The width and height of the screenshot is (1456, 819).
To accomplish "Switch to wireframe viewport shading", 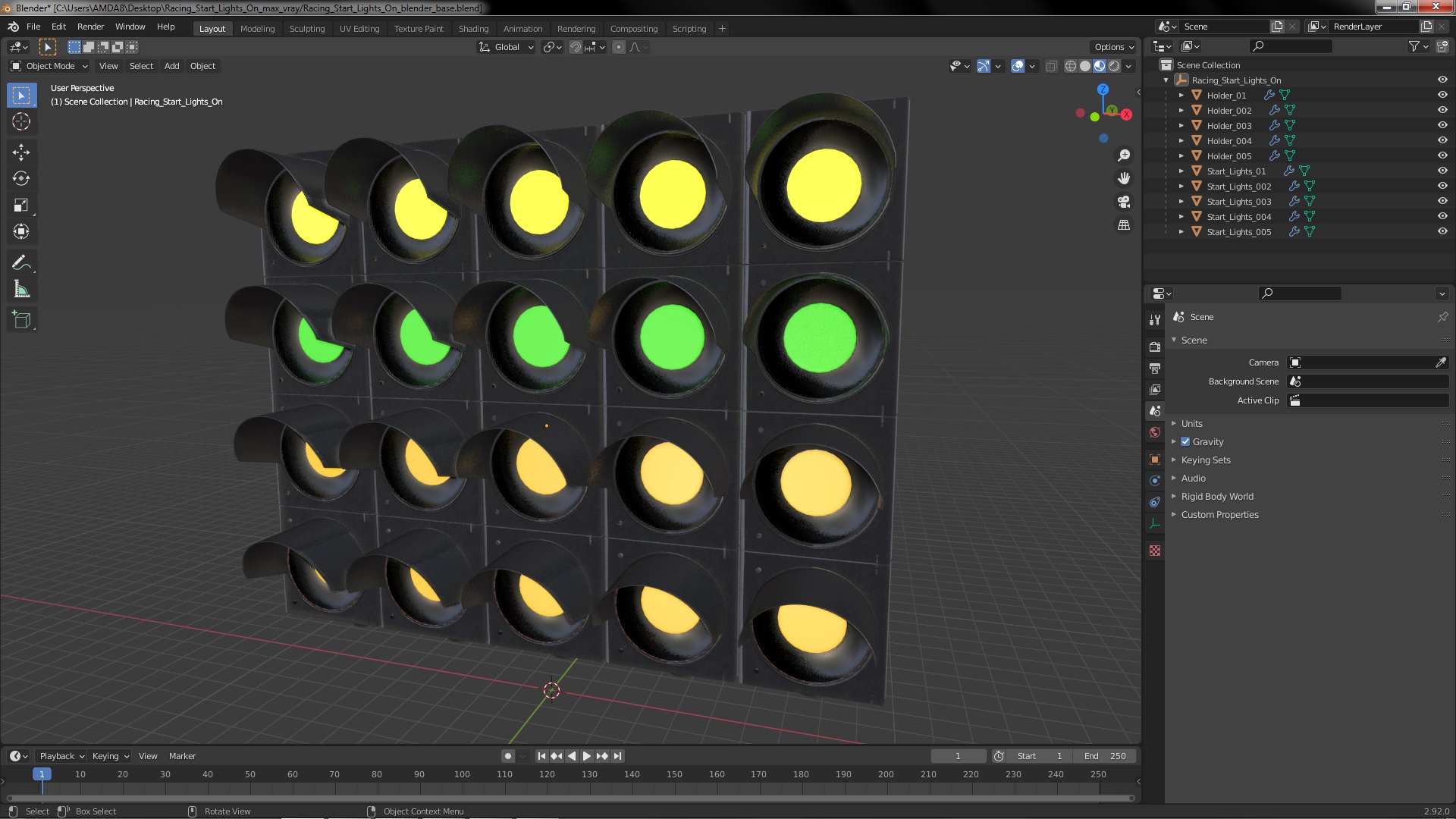I will (x=1070, y=67).
